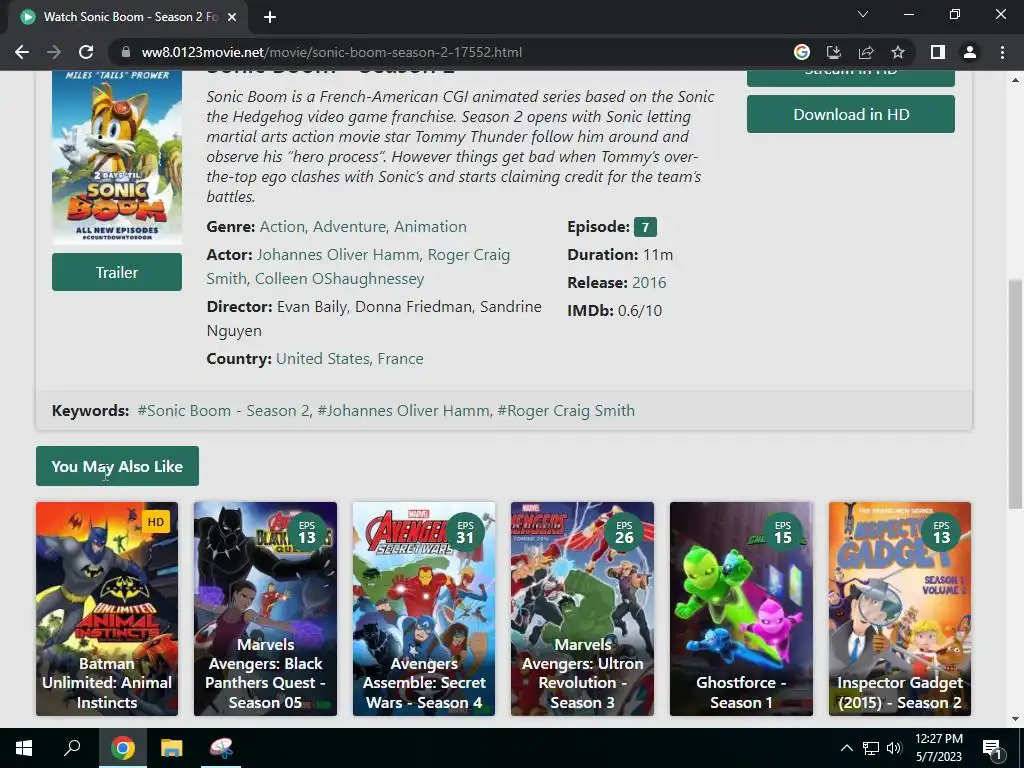Open Marvels Avengers: Ultron Revolution card
This screenshot has height=768, width=1024.
(x=582, y=609)
